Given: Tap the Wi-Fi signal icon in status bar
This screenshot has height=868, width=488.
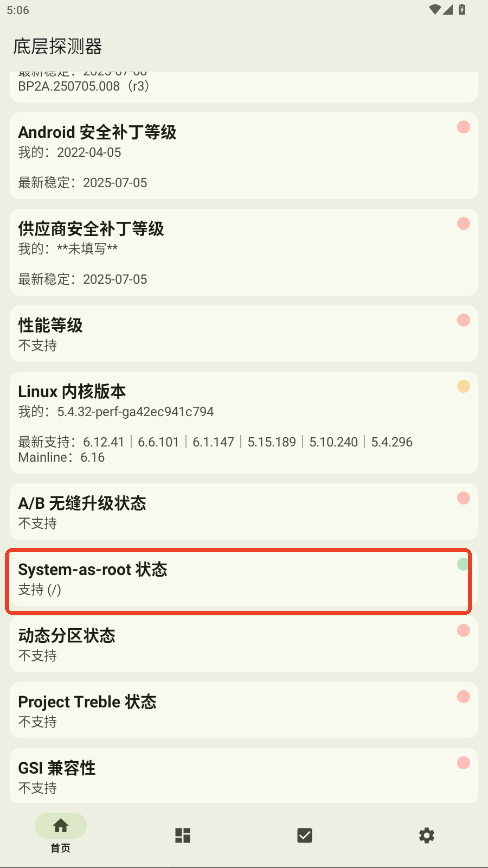Looking at the screenshot, I should tap(435, 9).
